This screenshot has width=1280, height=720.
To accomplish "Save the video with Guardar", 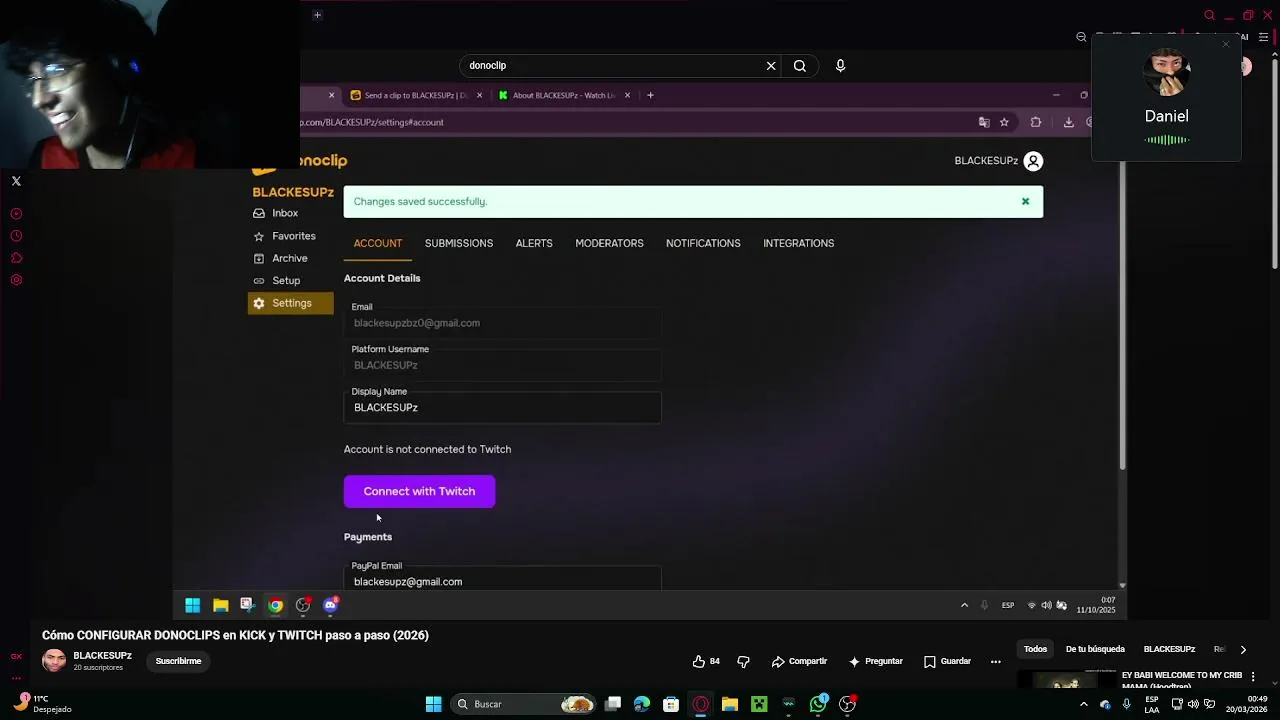I will [947, 661].
